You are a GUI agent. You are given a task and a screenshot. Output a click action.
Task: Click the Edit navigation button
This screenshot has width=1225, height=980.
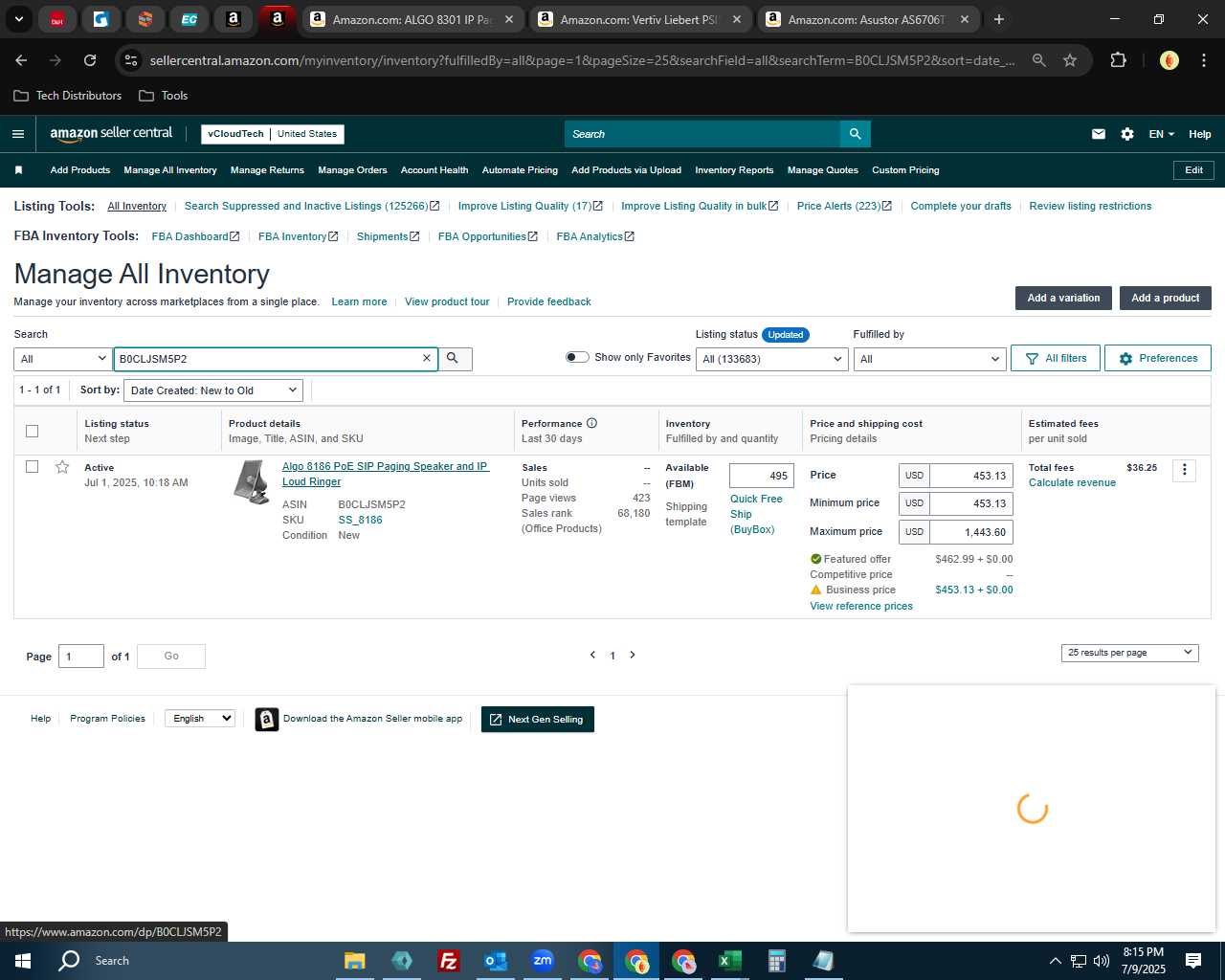coord(1194,170)
